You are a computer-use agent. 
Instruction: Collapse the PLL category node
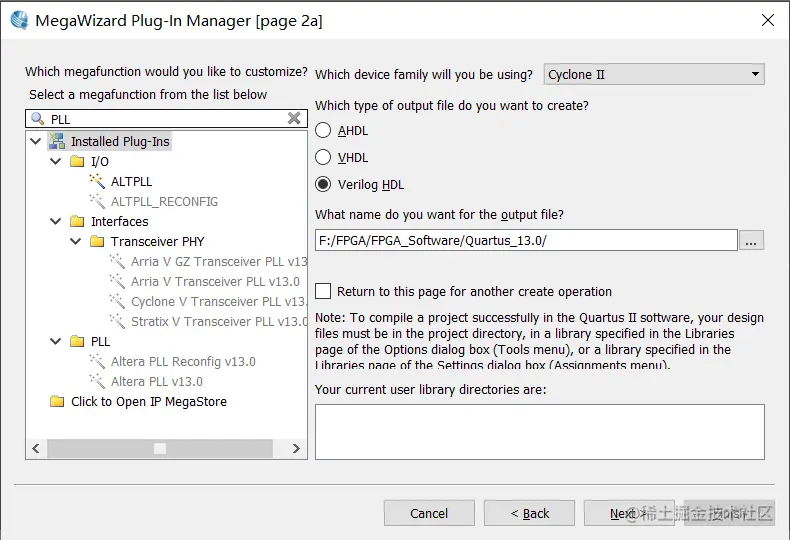tap(56, 341)
